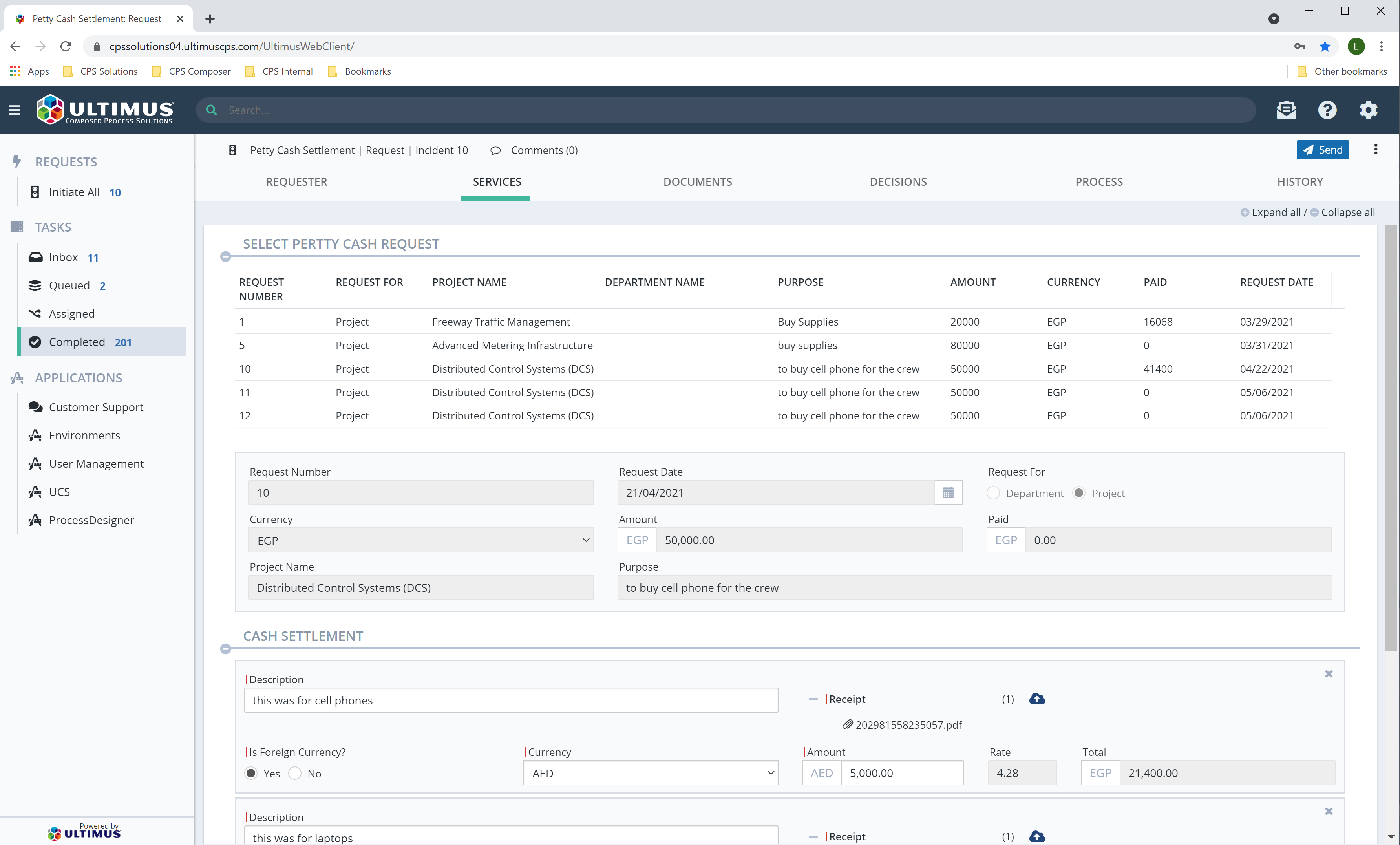Image resolution: width=1400 pixels, height=845 pixels.
Task: Collapse the Select Petty Cash Request section
Action: [226, 256]
